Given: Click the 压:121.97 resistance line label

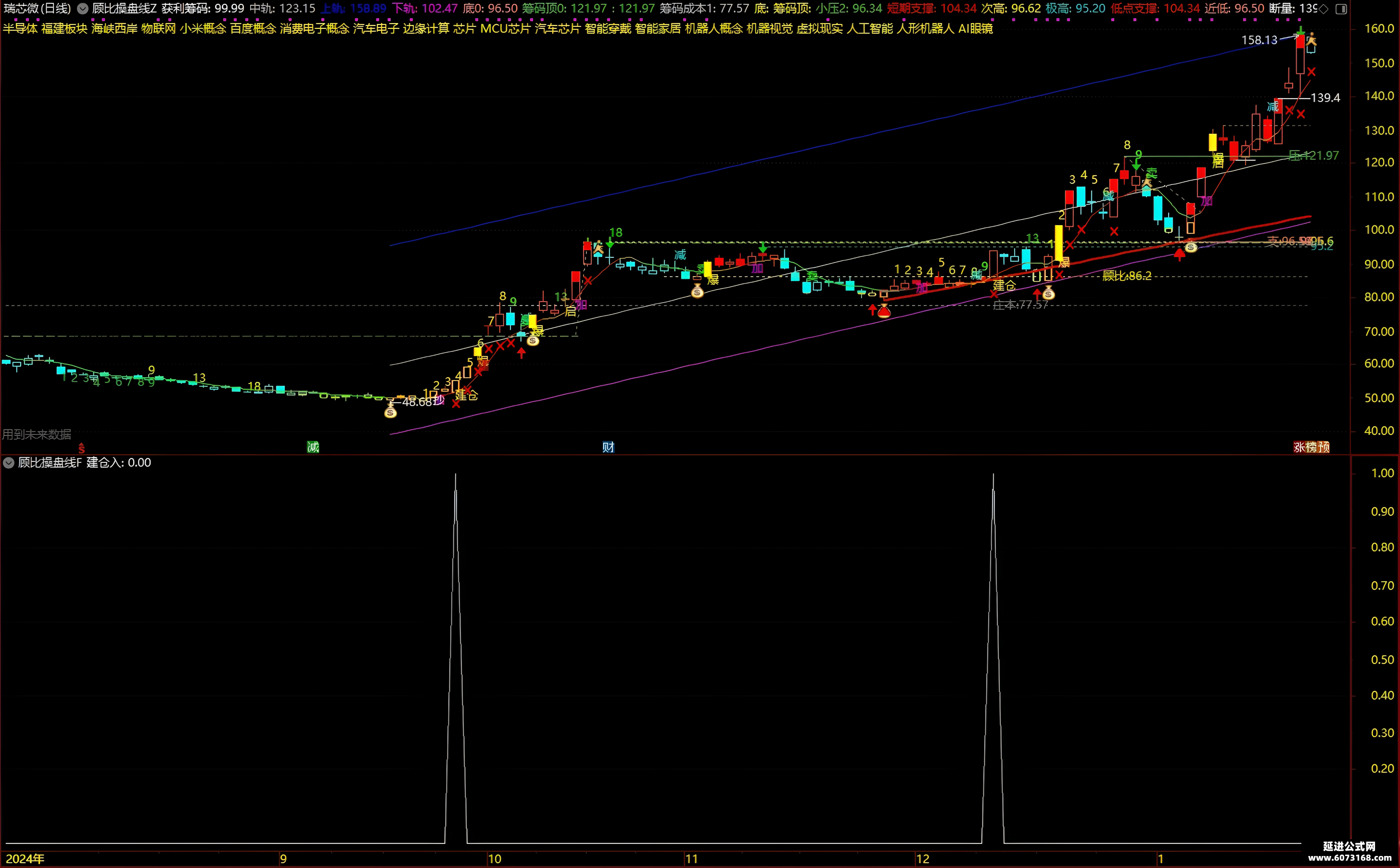Looking at the screenshot, I should 1313,155.
